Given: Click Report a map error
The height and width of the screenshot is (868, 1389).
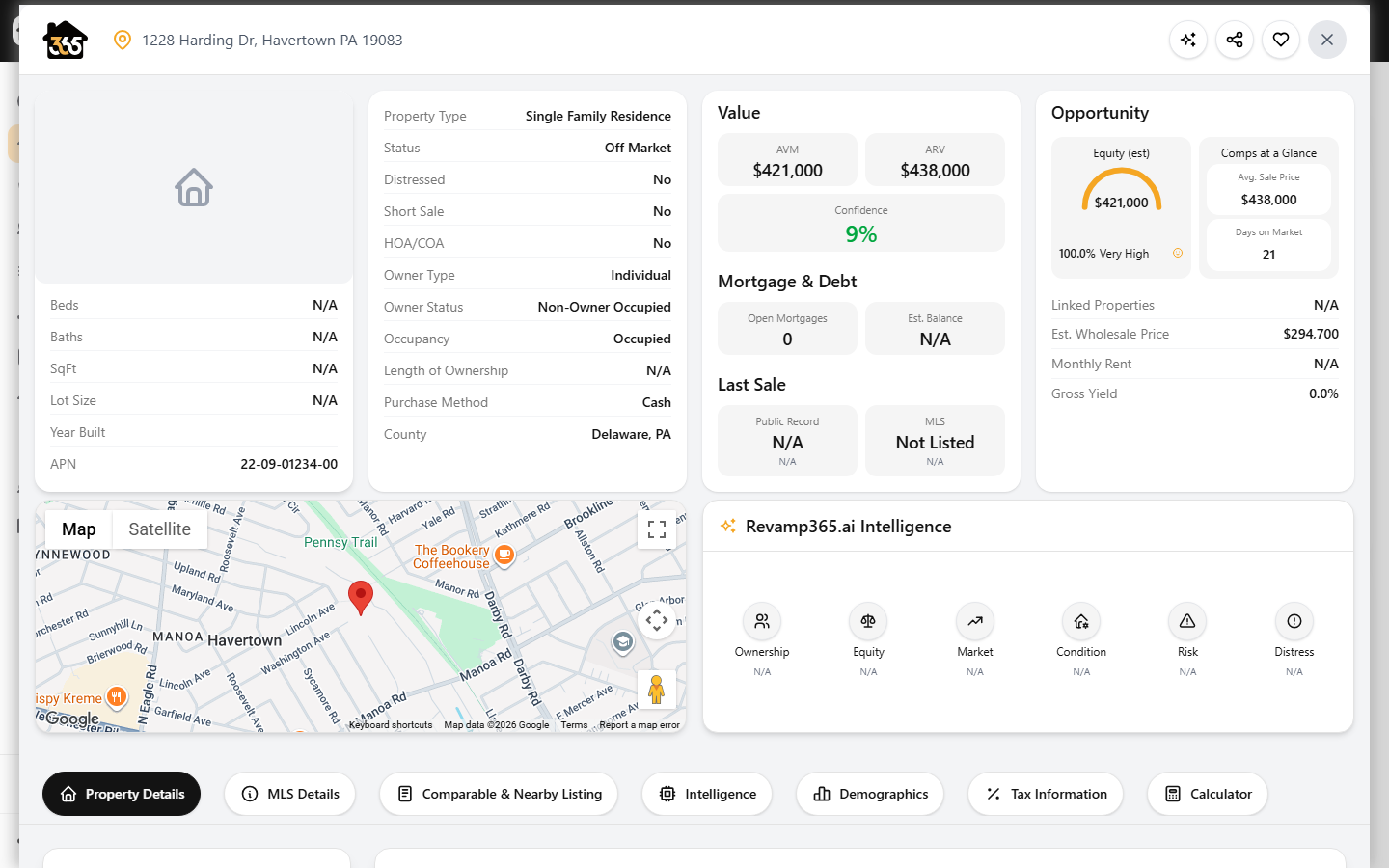Looking at the screenshot, I should pyautogui.click(x=640, y=725).
